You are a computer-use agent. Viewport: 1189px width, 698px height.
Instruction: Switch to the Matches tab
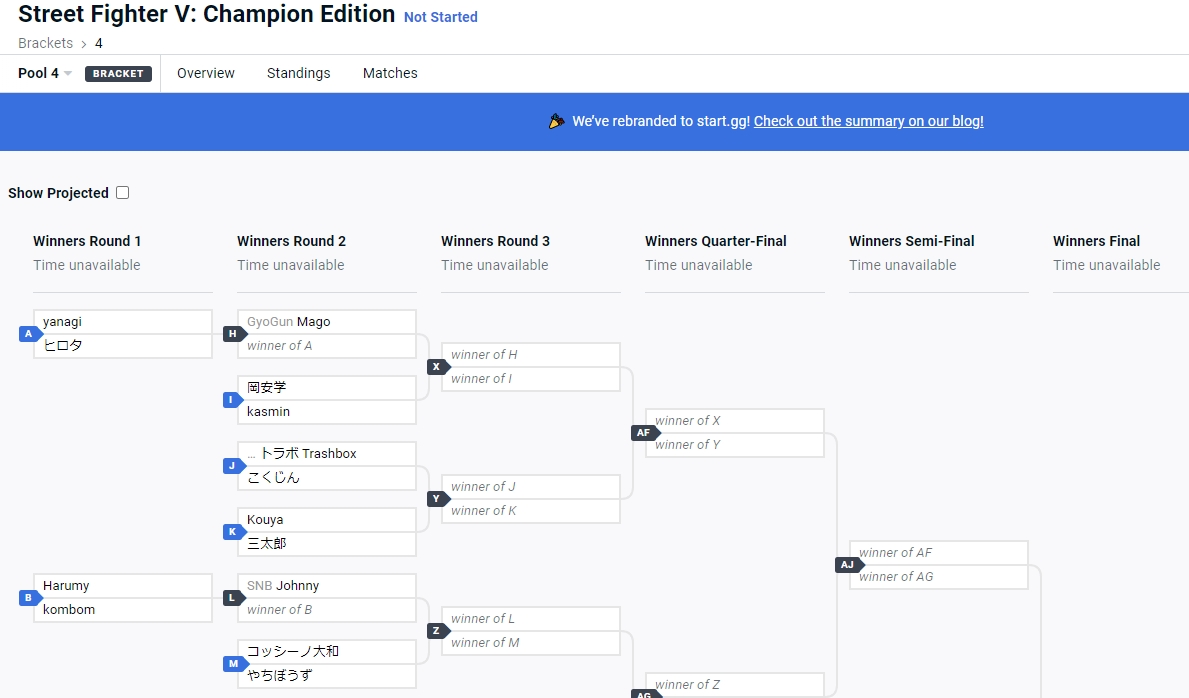(390, 73)
